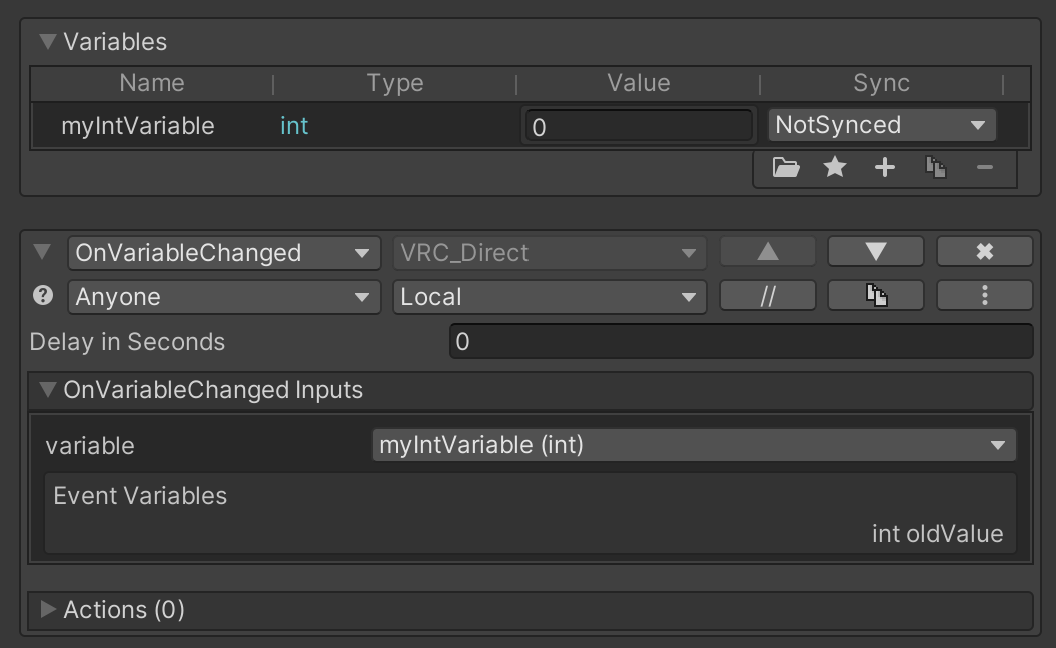Click the star icon in variables toolbar
This screenshot has width=1056, height=648.
835,167
